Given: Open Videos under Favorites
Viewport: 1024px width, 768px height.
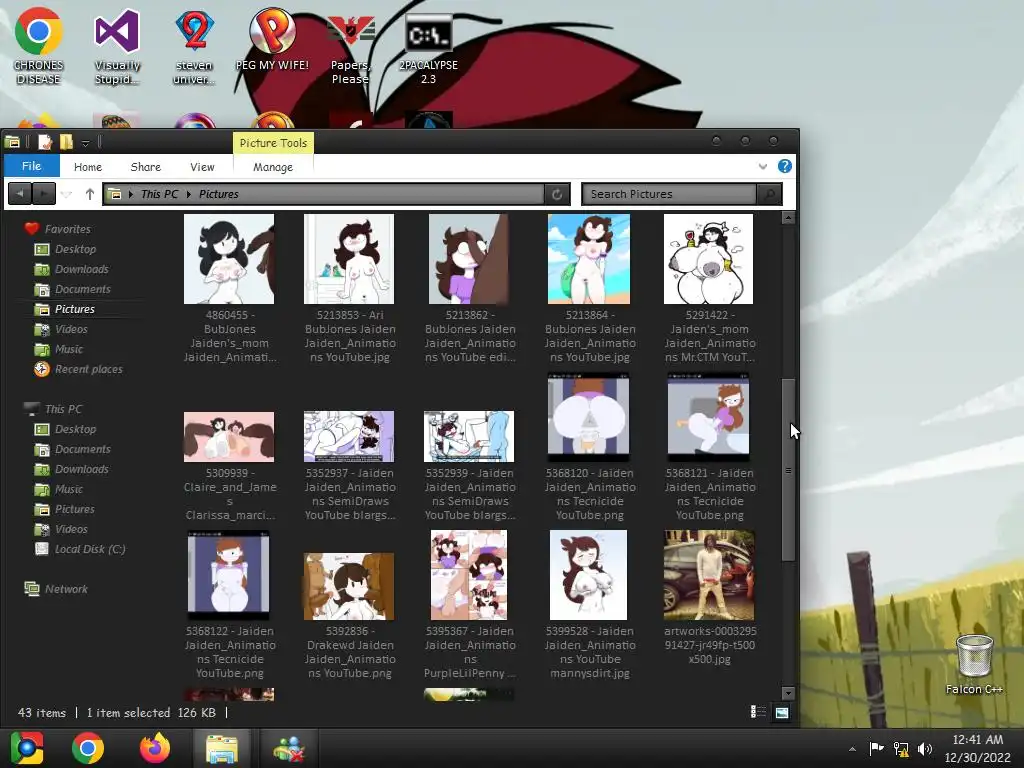Looking at the screenshot, I should (71, 329).
